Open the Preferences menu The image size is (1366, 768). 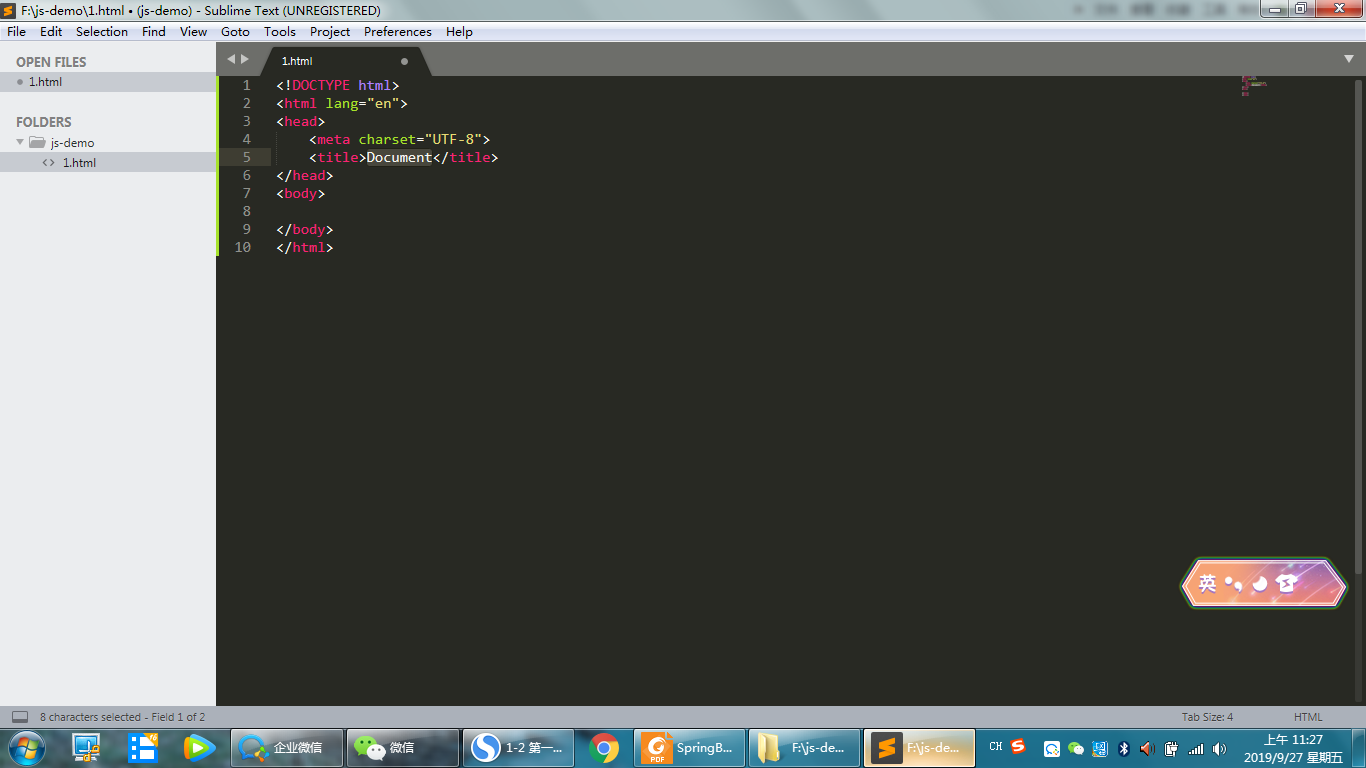tap(398, 32)
